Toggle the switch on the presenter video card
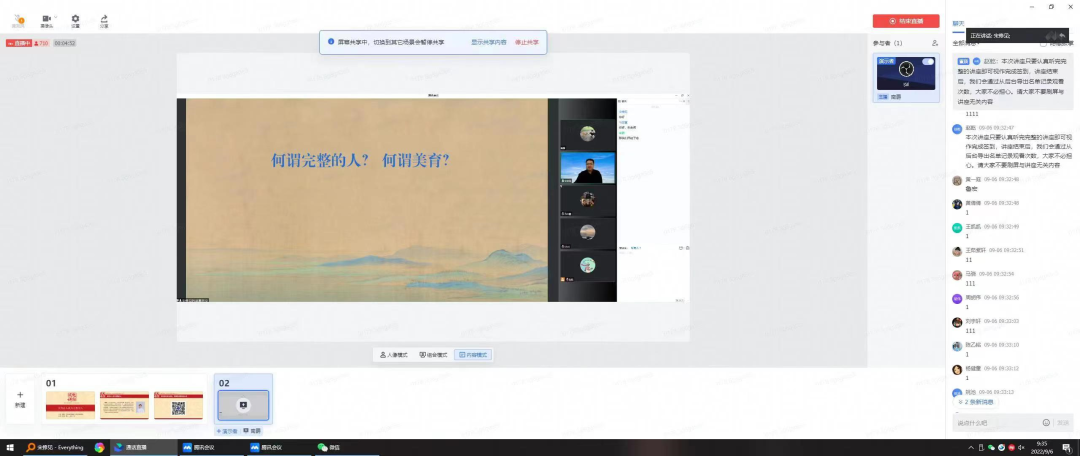1080x456 pixels. click(927, 62)
